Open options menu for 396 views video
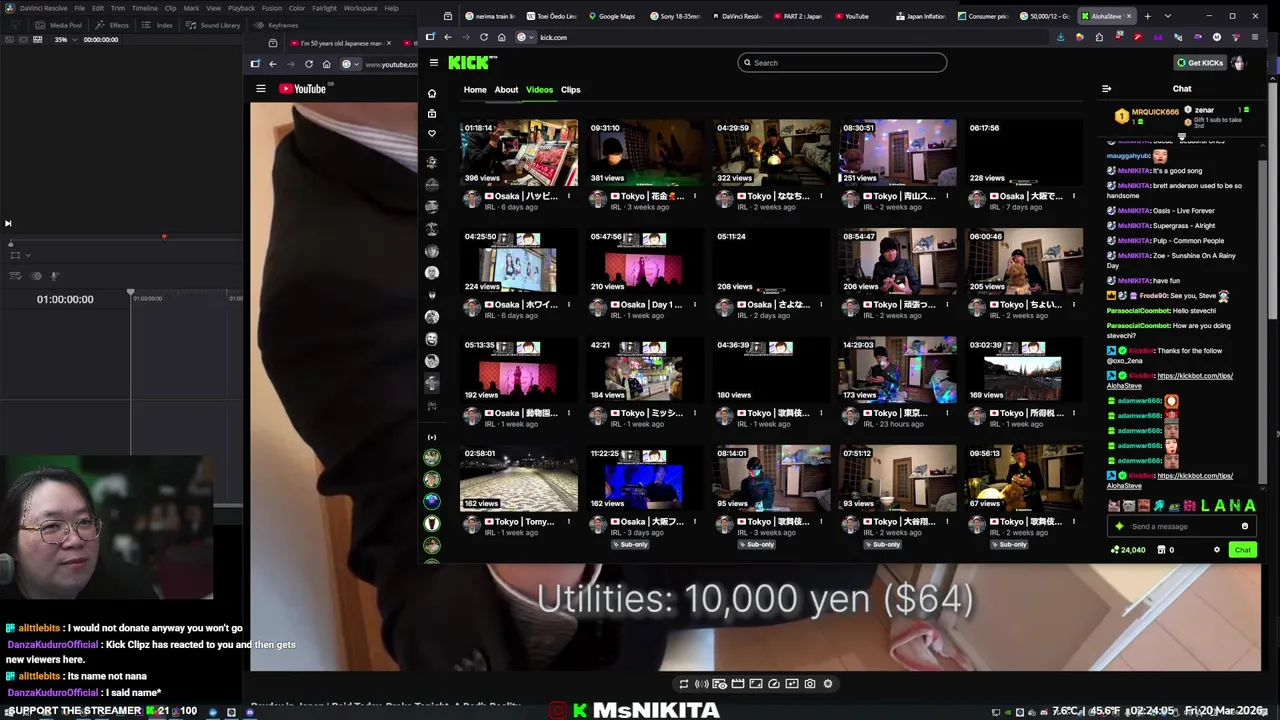 568,196
